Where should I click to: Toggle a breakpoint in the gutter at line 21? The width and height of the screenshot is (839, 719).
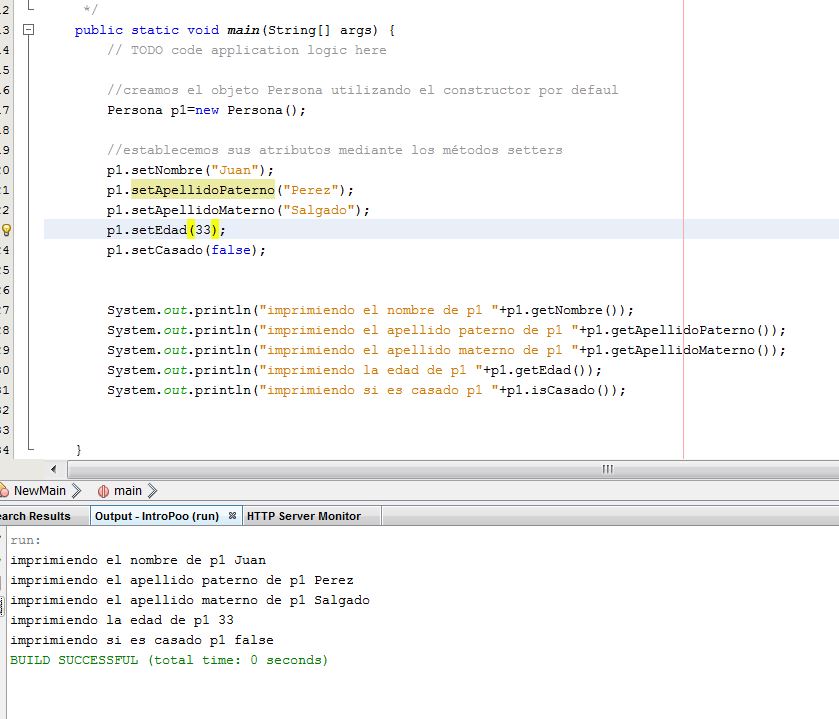tap(7, 190)
